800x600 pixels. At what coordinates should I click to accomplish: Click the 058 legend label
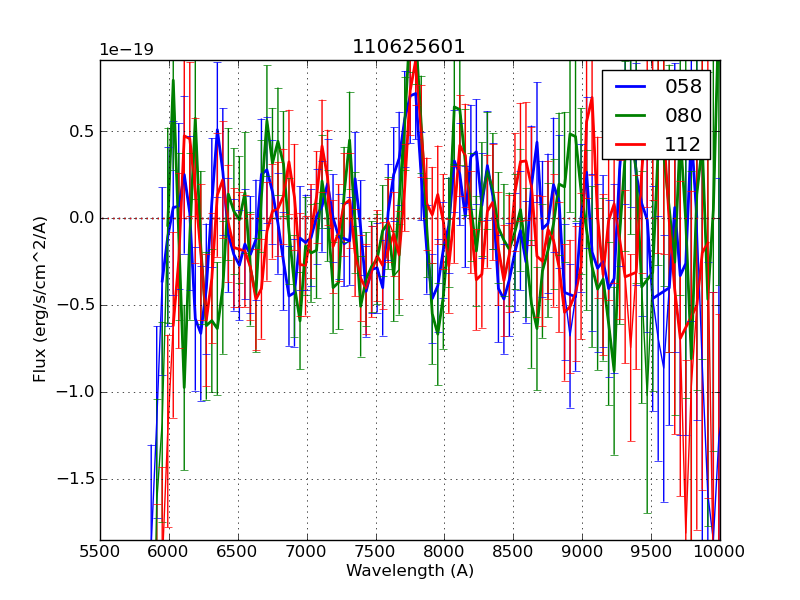(683, 87)
